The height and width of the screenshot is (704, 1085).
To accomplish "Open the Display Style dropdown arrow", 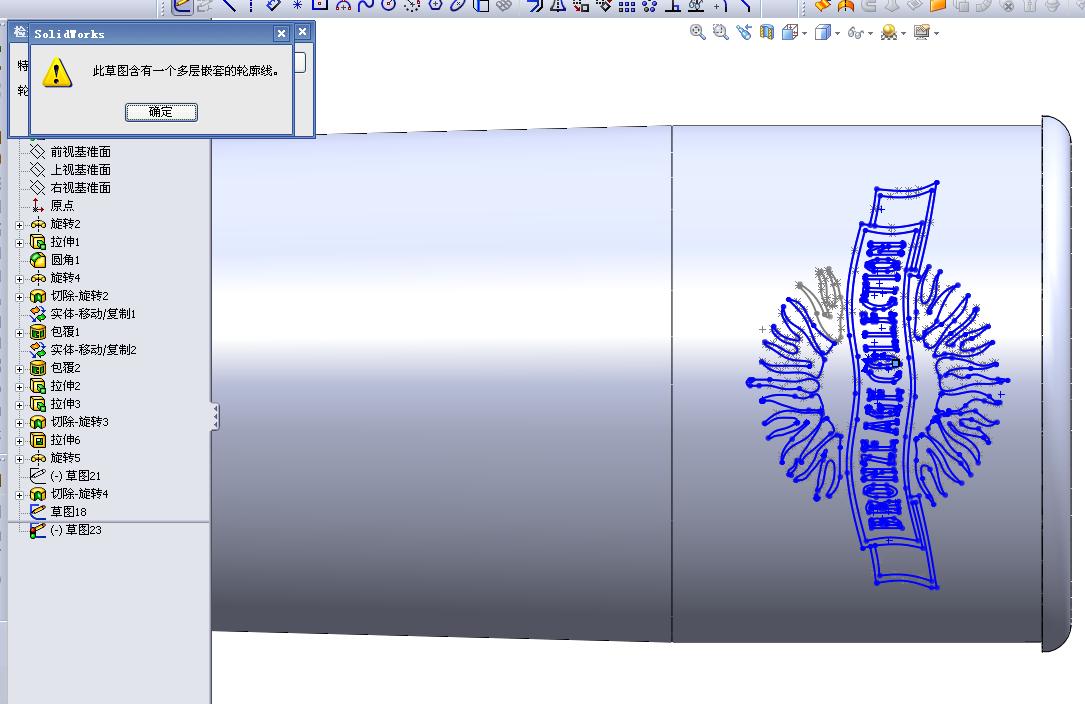I will pyautogui.click(x=837, y=33).
